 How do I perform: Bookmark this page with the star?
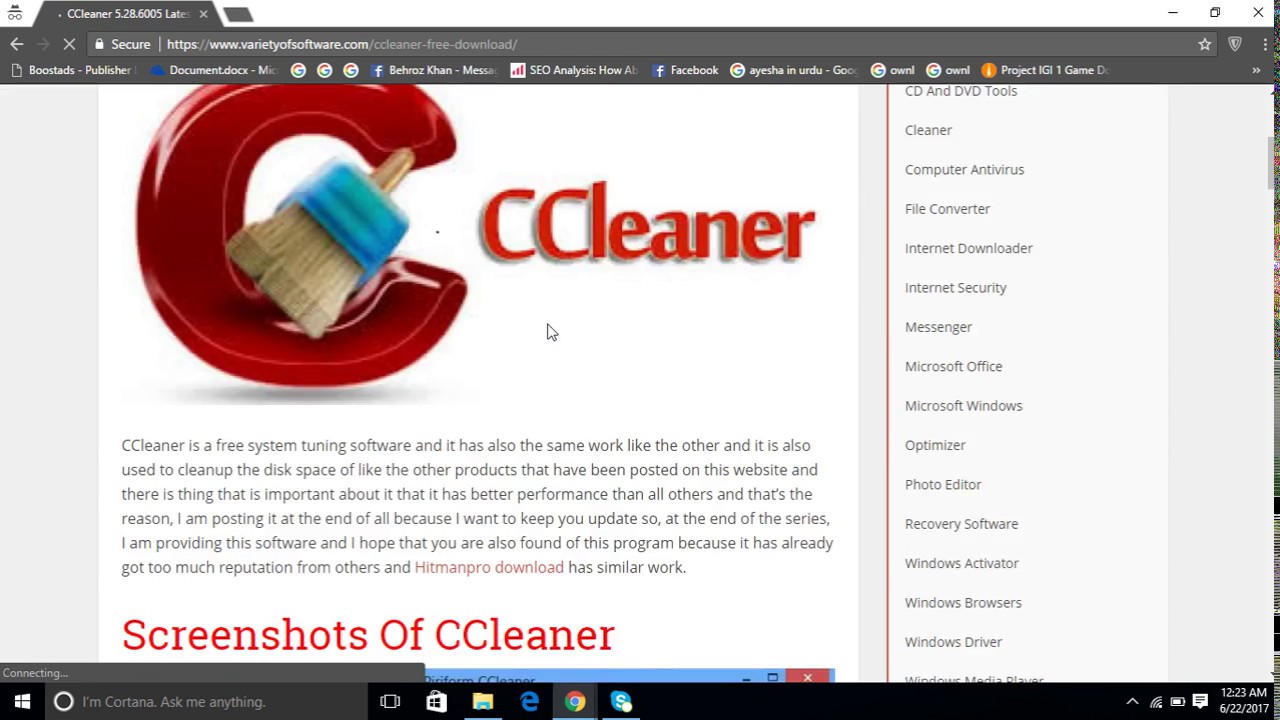tap(1205, 44)
